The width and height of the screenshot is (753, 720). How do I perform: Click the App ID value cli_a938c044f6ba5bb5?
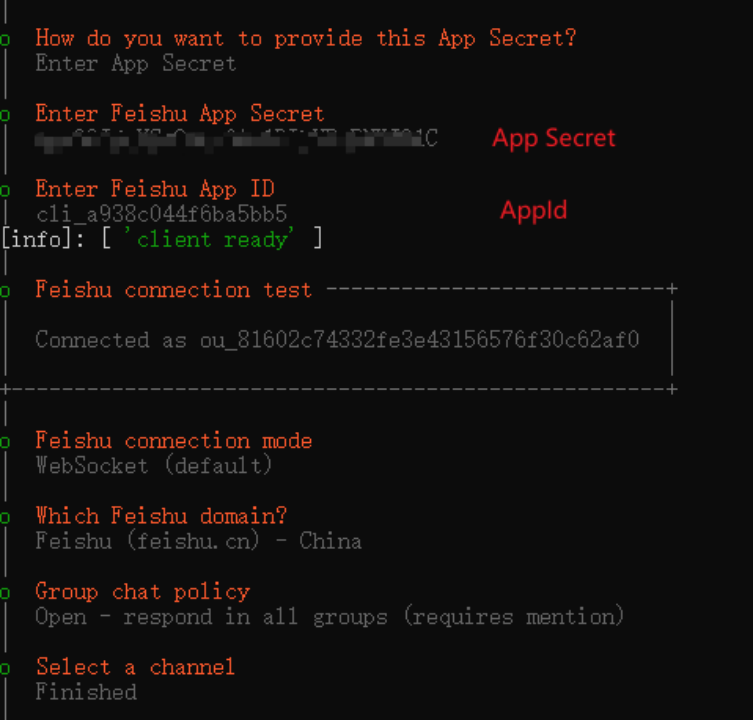click(x=161, y=214)
